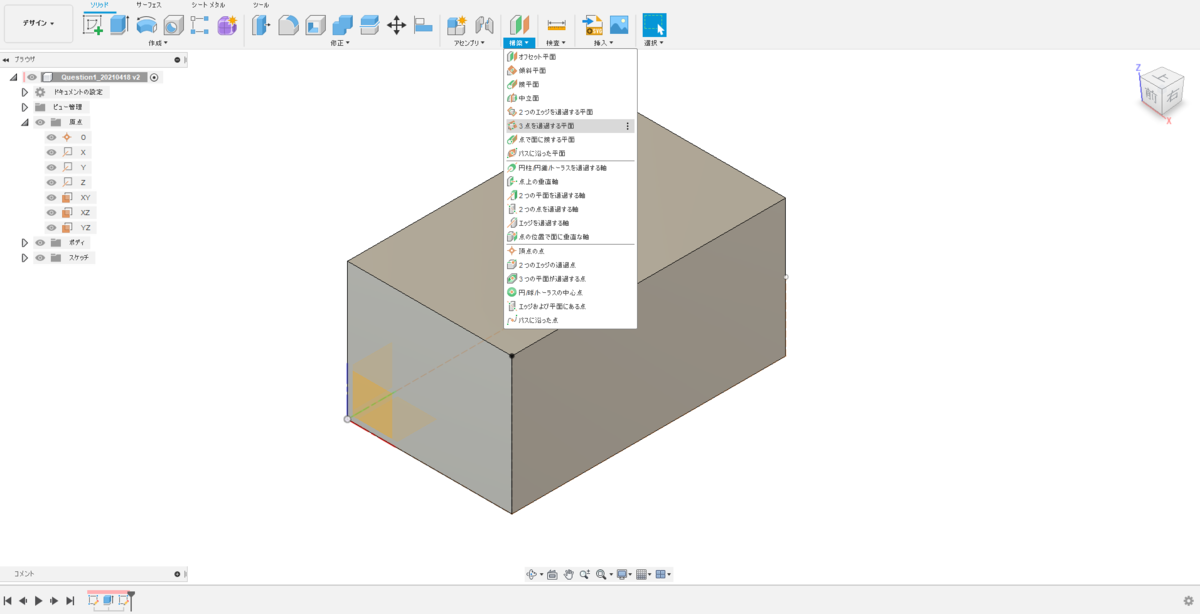1200x614 pixels.
Task: Open the 挿入 toolbar dropdown
Action: tap(605, 43)
